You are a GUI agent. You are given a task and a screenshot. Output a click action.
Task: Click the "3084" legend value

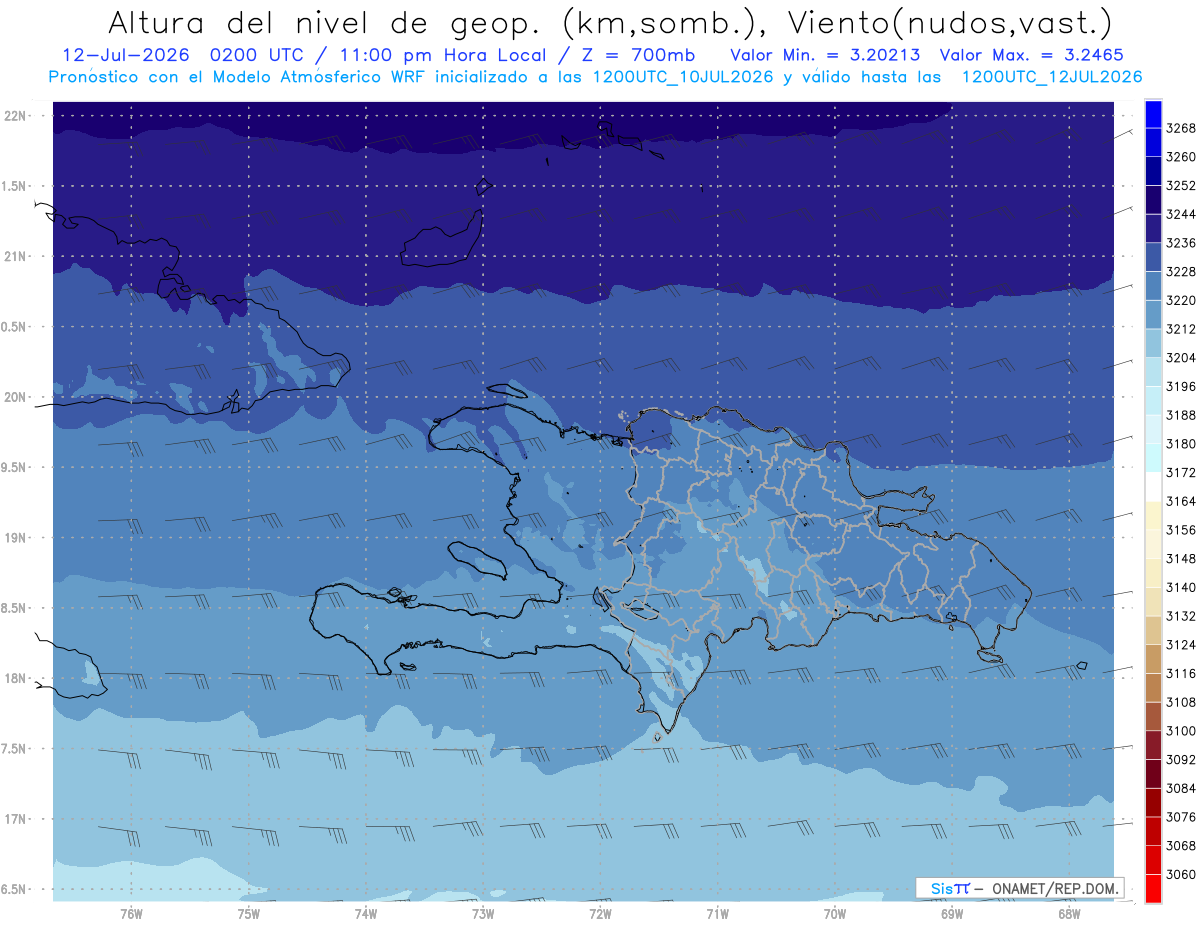point(1181,788)
